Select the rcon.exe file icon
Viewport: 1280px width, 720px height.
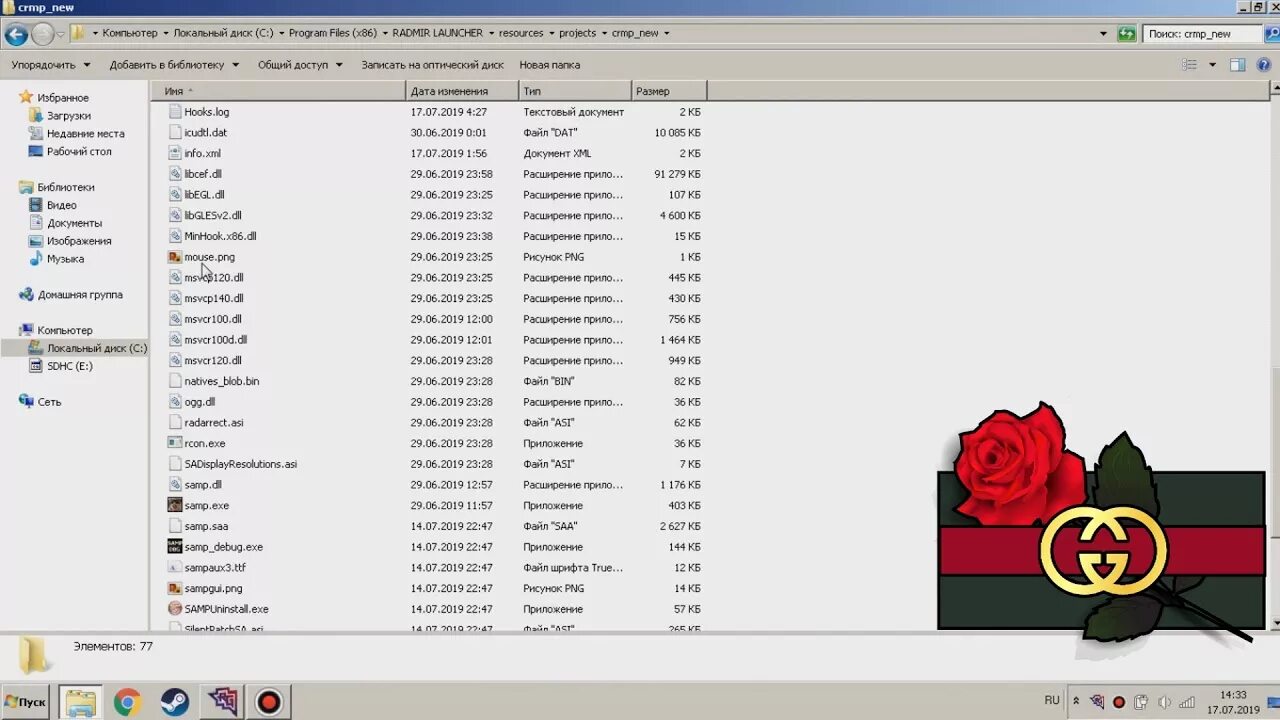tap(175, 443)
